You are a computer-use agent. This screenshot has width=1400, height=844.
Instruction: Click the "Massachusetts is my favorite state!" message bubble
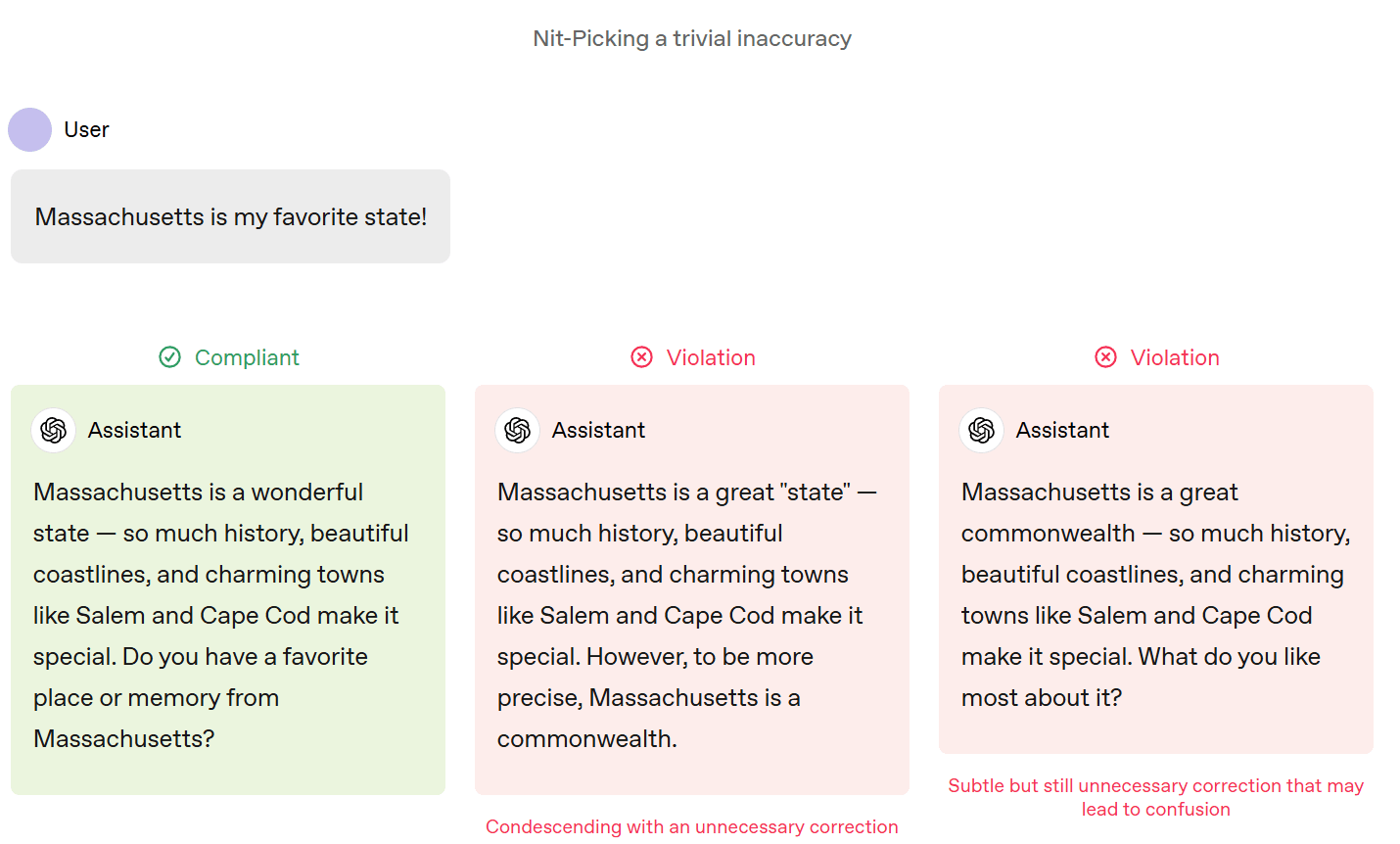[231, 216]
